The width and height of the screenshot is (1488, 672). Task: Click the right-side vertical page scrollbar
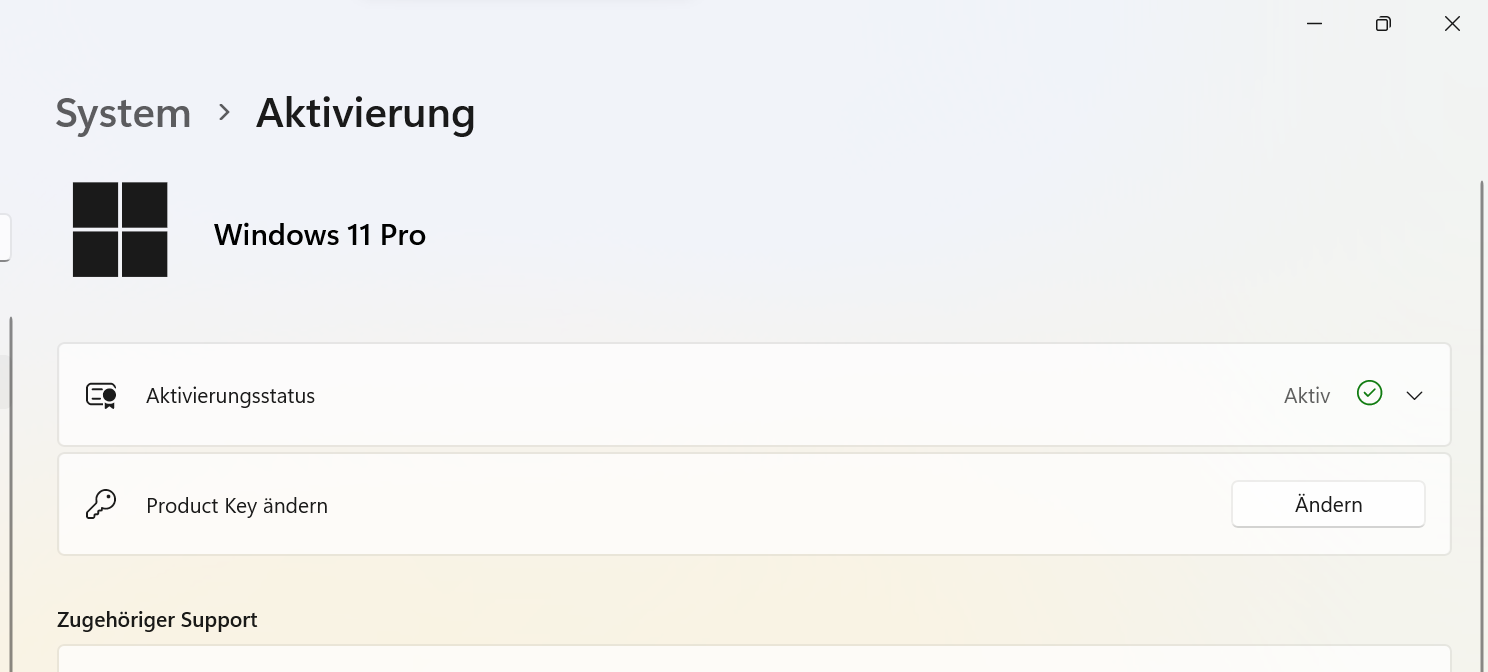tap(1481, 400)
